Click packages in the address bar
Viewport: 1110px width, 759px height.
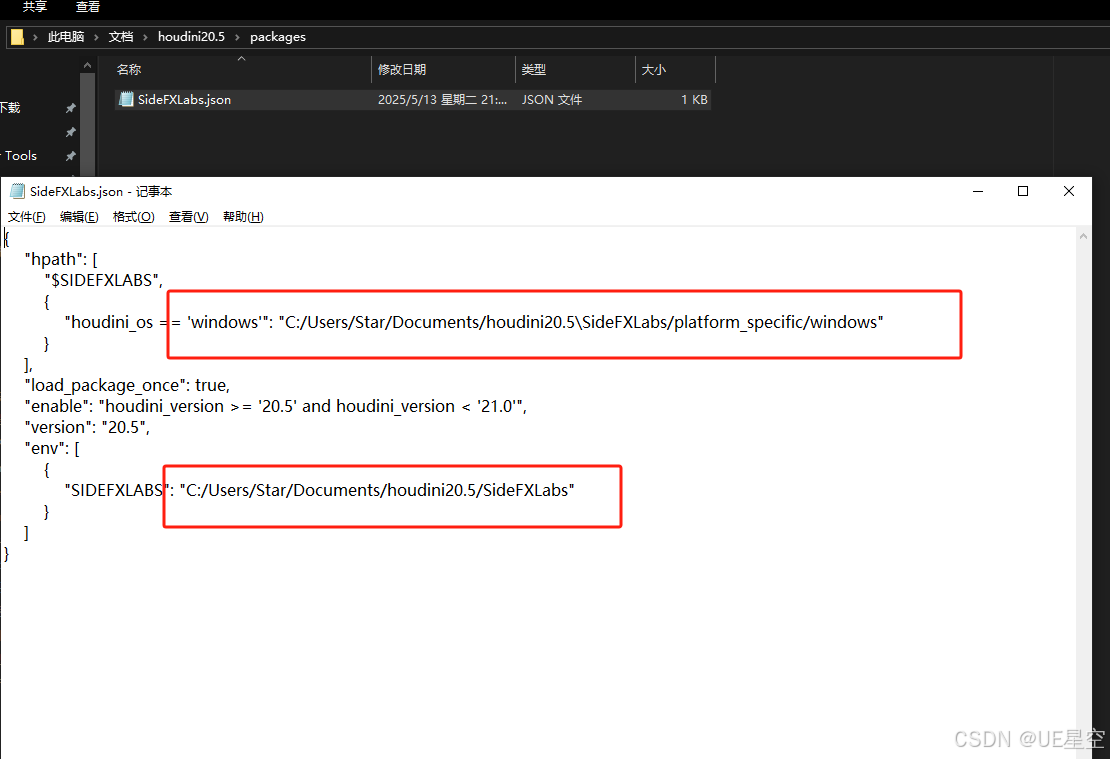278,37
